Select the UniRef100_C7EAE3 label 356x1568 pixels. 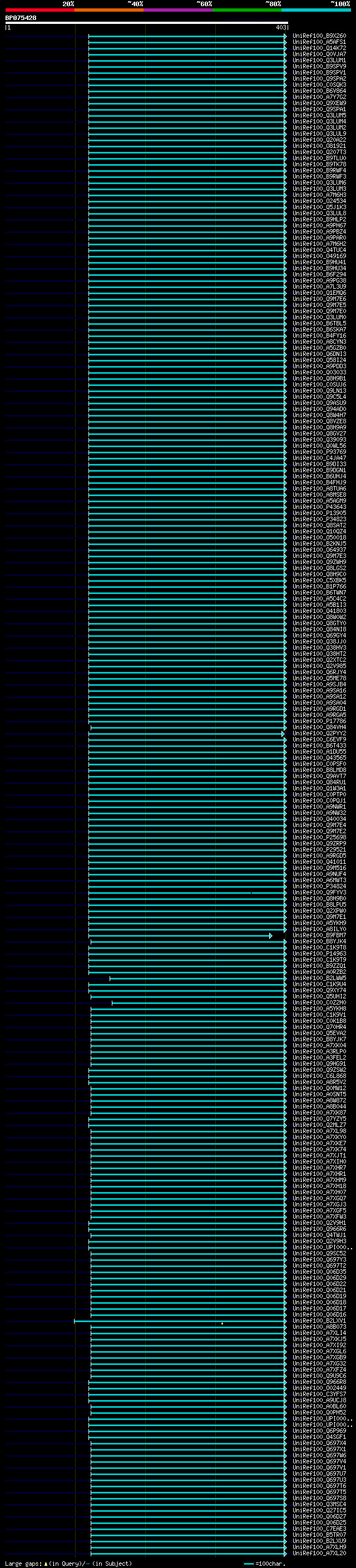[x=319, y=1529]
